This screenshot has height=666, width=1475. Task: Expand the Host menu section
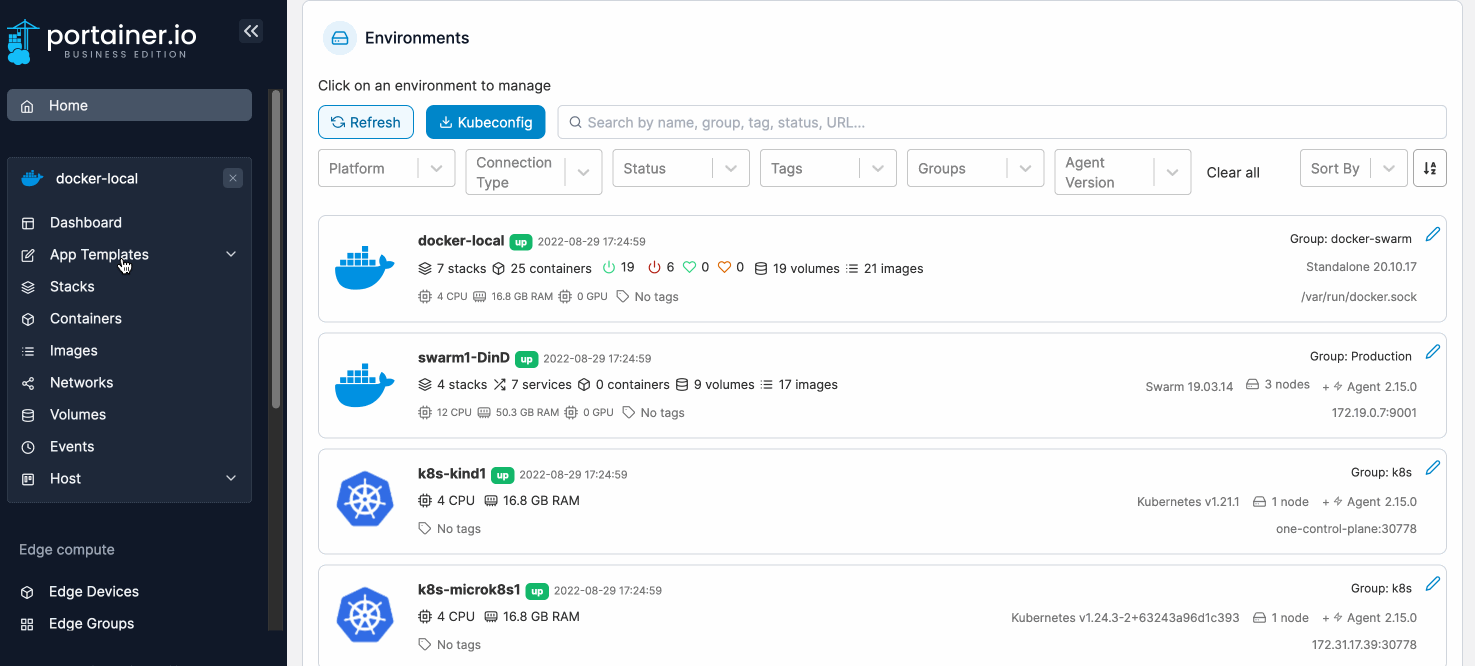231,478
